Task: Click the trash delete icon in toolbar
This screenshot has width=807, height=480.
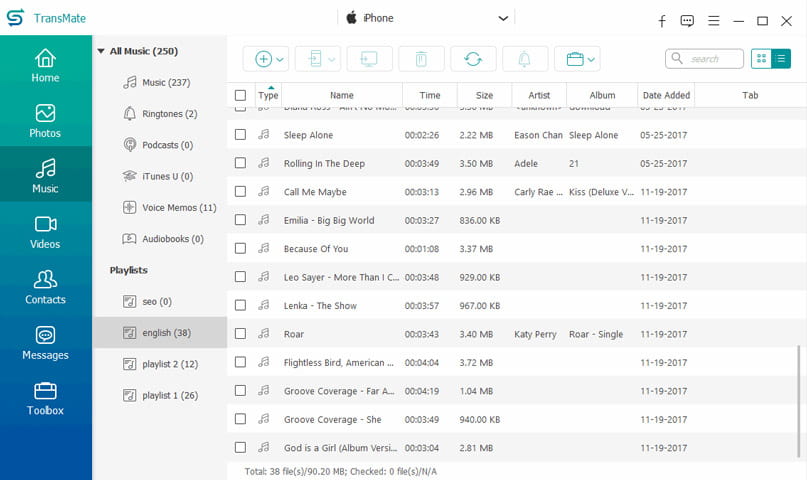Action: pyautogui.click(x=421, y=59)
